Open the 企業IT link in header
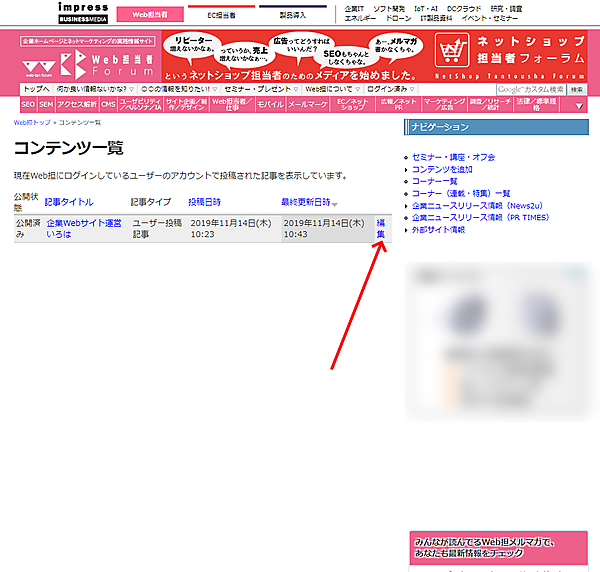This screenshot has height=572, width=600. coord(354,9)
